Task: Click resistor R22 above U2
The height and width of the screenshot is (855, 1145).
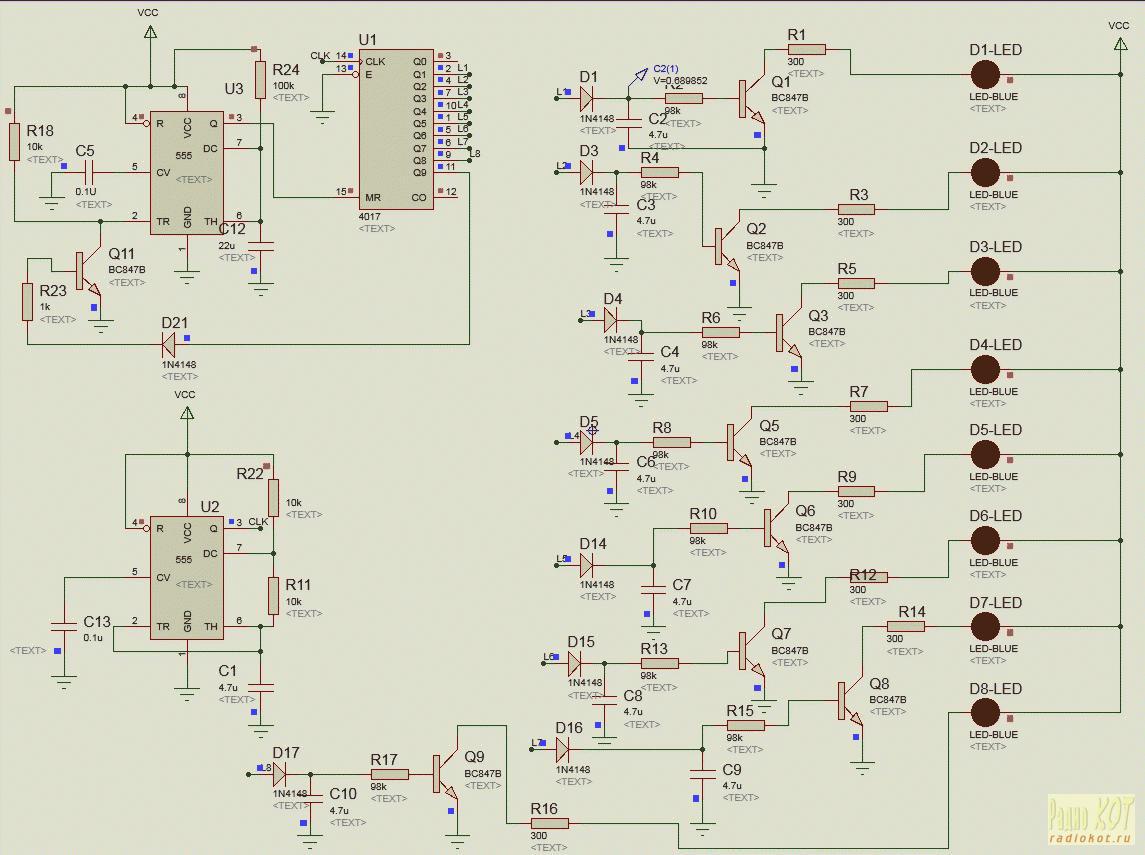Action: point(273,497)
